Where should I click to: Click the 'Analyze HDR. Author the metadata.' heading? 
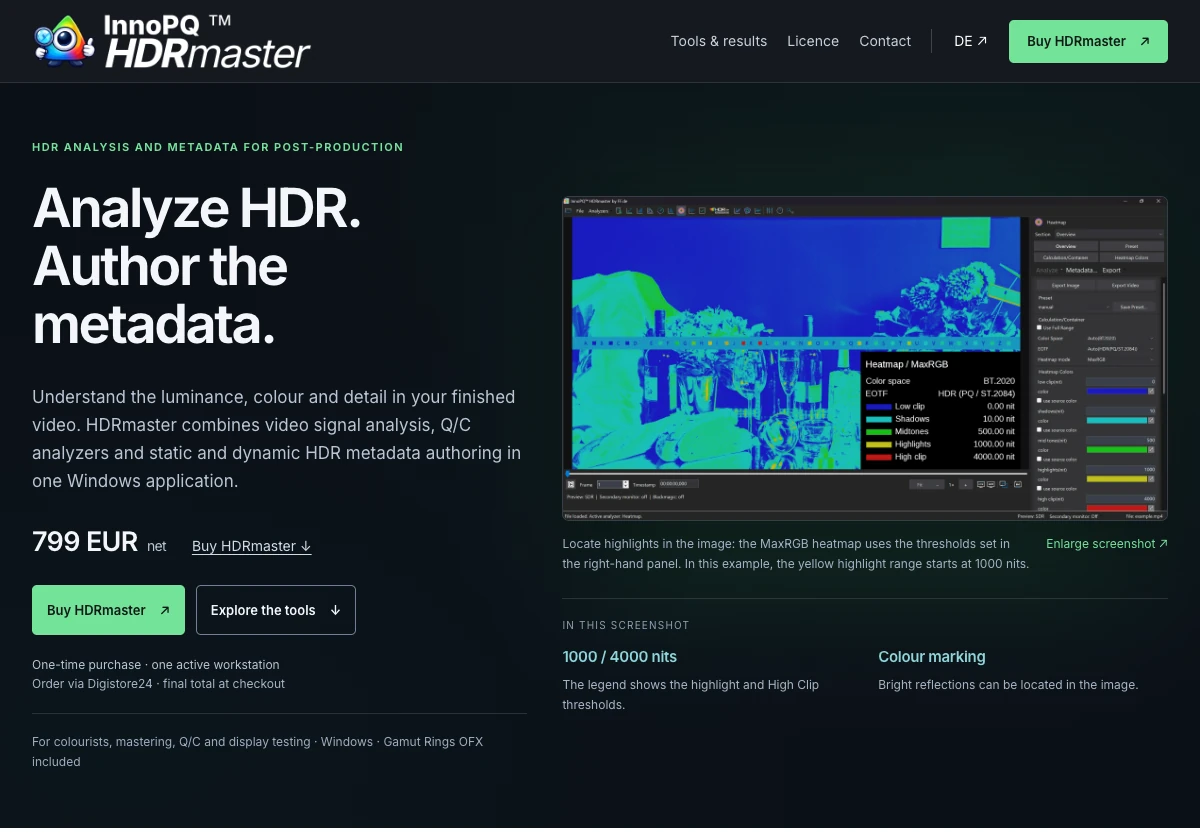[x=197, y=266]
